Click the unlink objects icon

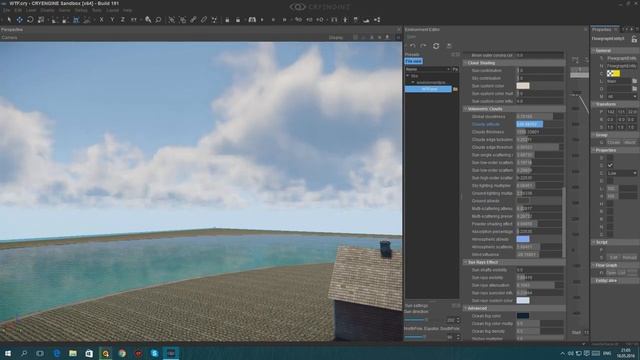click(204, 20)
